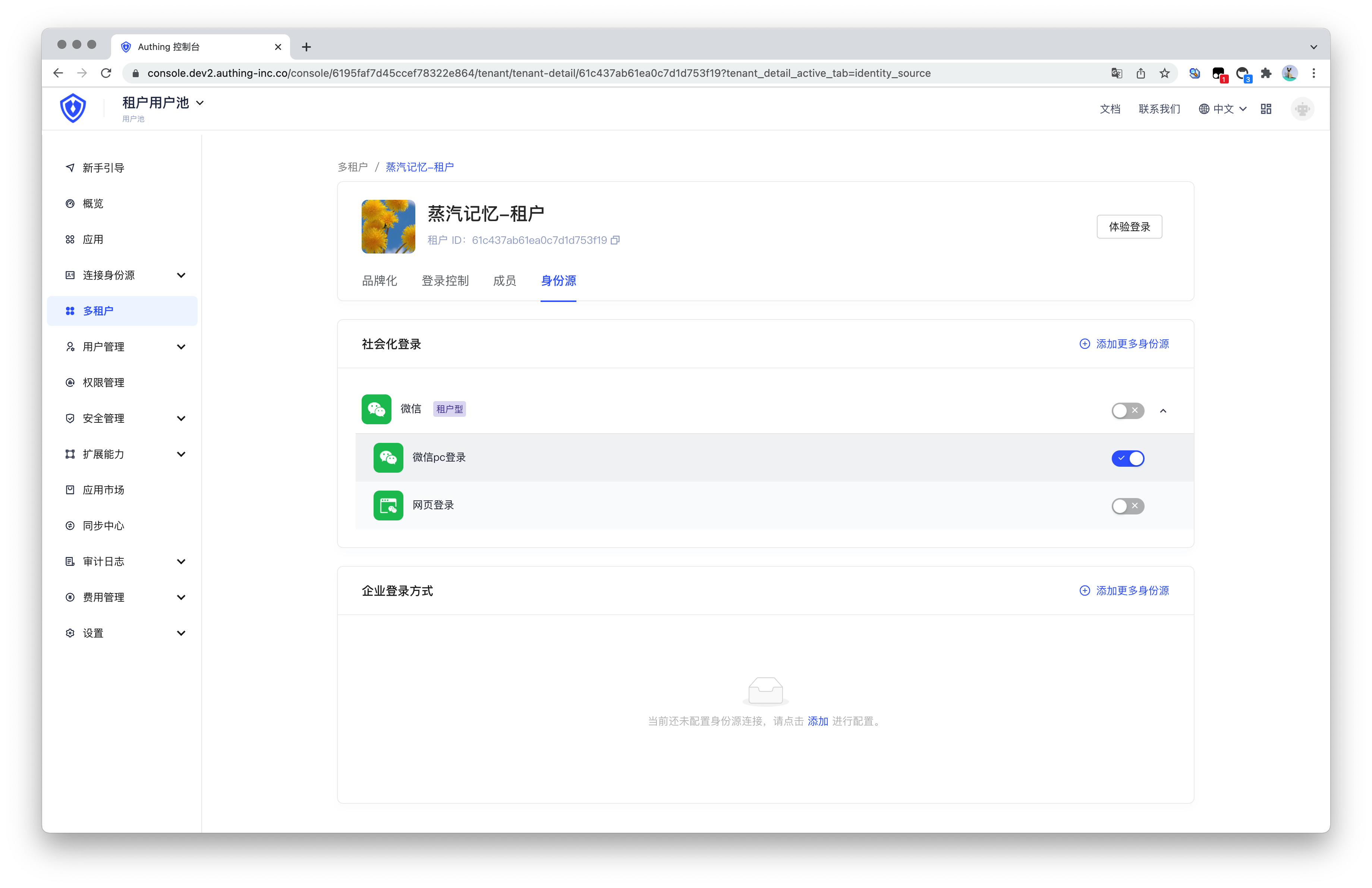The width and height of the screenshot is (1372, 888).
Task: Open a new browser tab
Action: point(306,47)
